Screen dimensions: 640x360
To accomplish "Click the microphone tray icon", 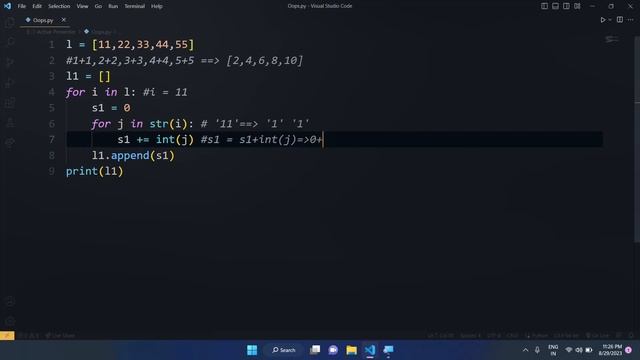I will (537, 350).
